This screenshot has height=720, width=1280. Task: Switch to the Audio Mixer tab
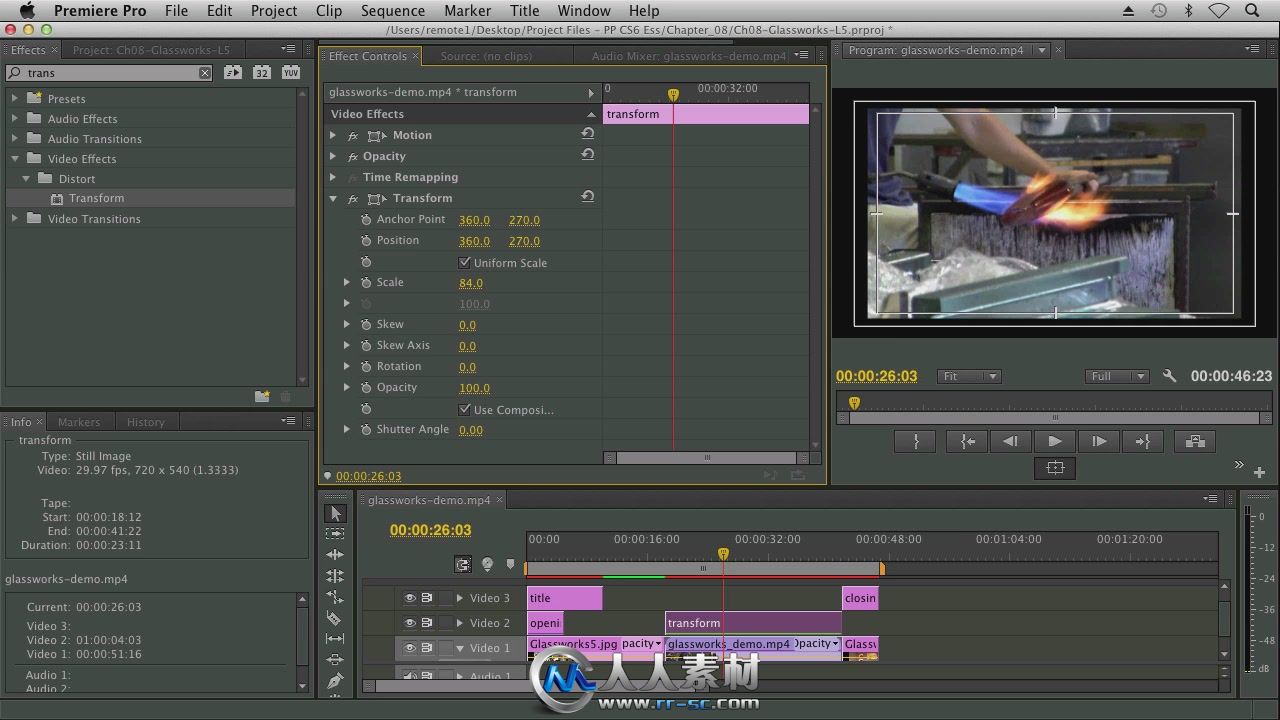[x=689, y=56]
